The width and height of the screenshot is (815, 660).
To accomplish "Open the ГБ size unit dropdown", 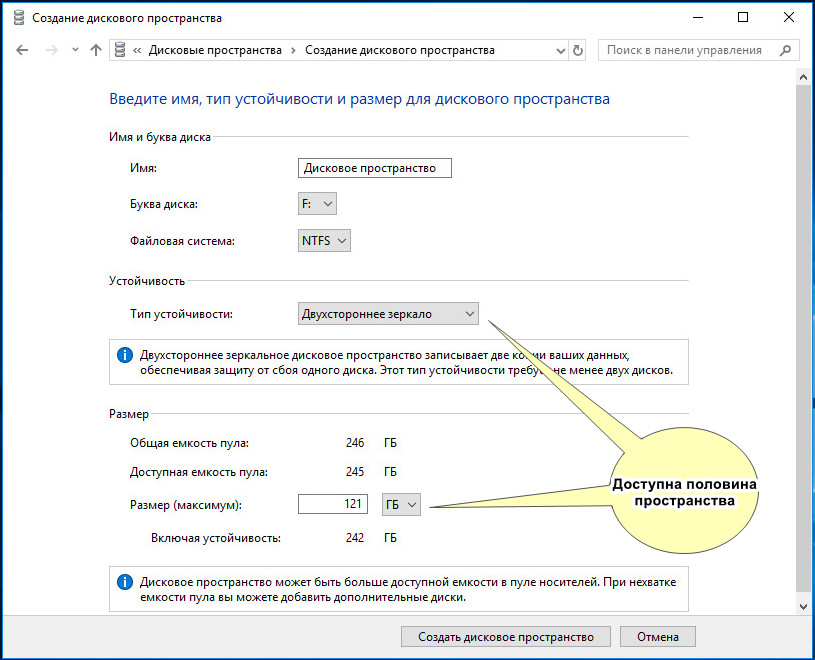I will pyautogui.click(x=401, y=505).
